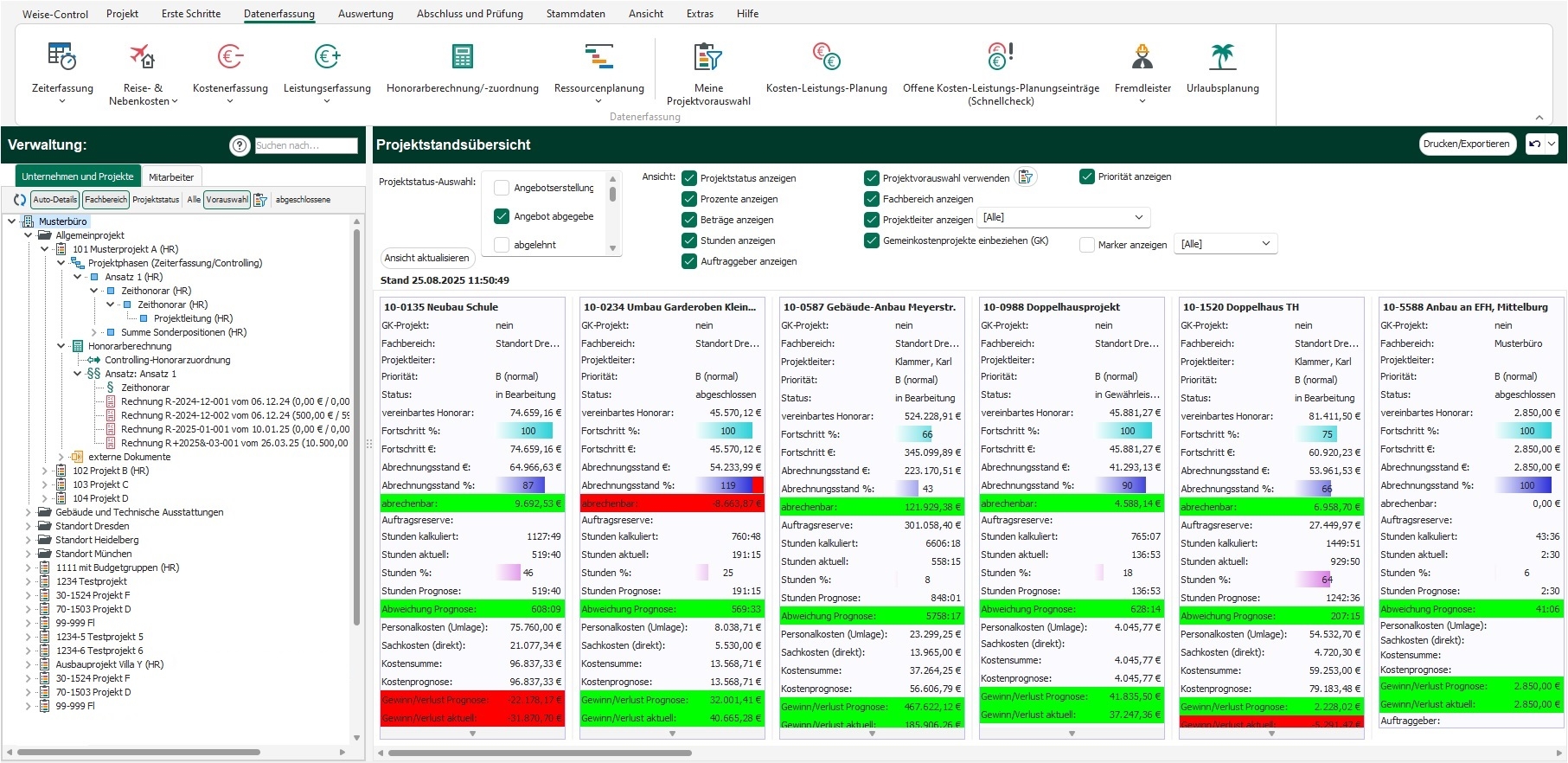Click the abgeschlossene filter button
1568x763 pixels.
303,200
